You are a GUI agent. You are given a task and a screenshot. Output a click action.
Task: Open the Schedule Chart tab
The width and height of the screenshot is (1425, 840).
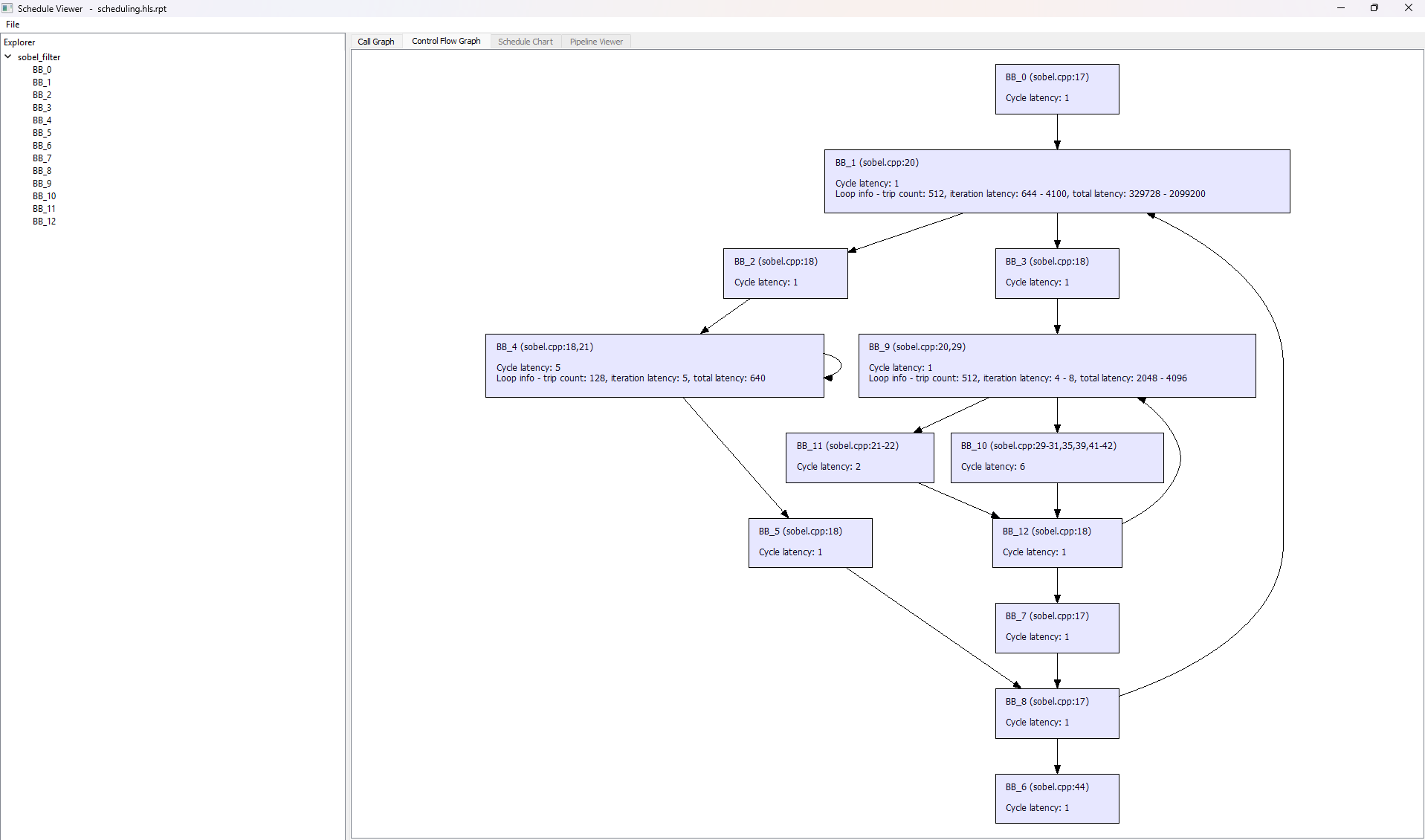(526, 42)
